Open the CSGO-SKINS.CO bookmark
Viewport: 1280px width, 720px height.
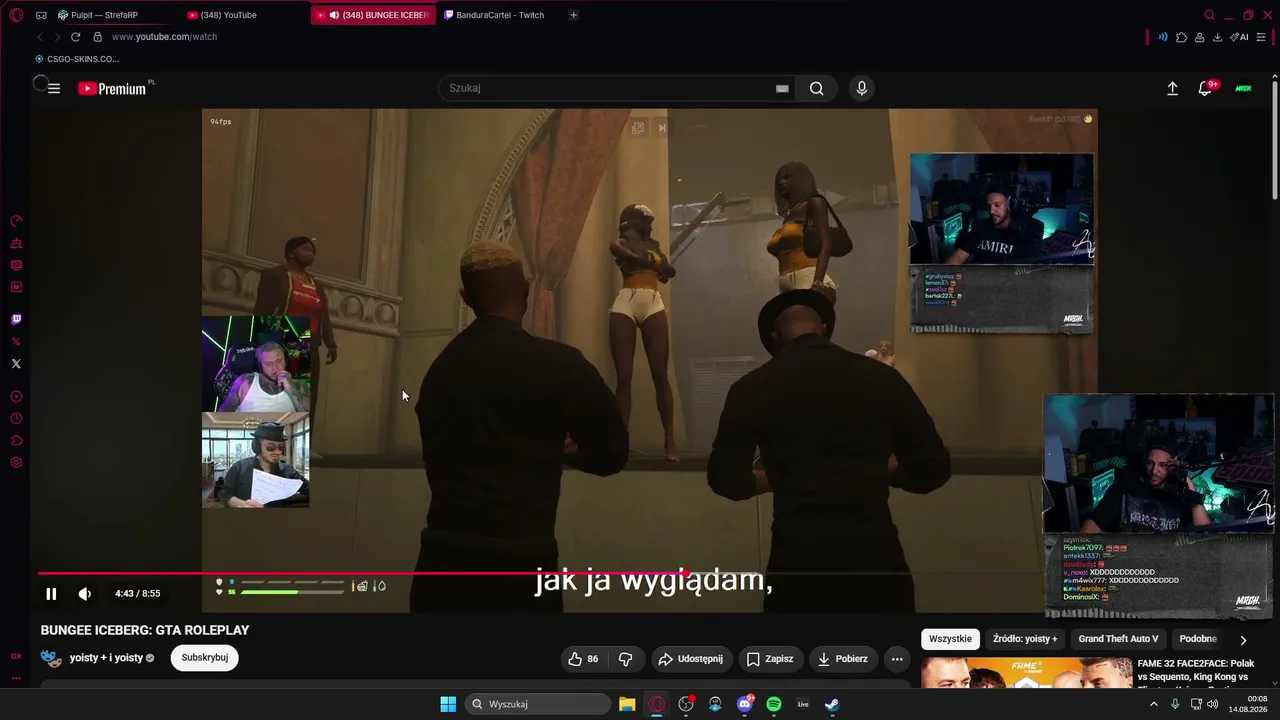(76, 59)
